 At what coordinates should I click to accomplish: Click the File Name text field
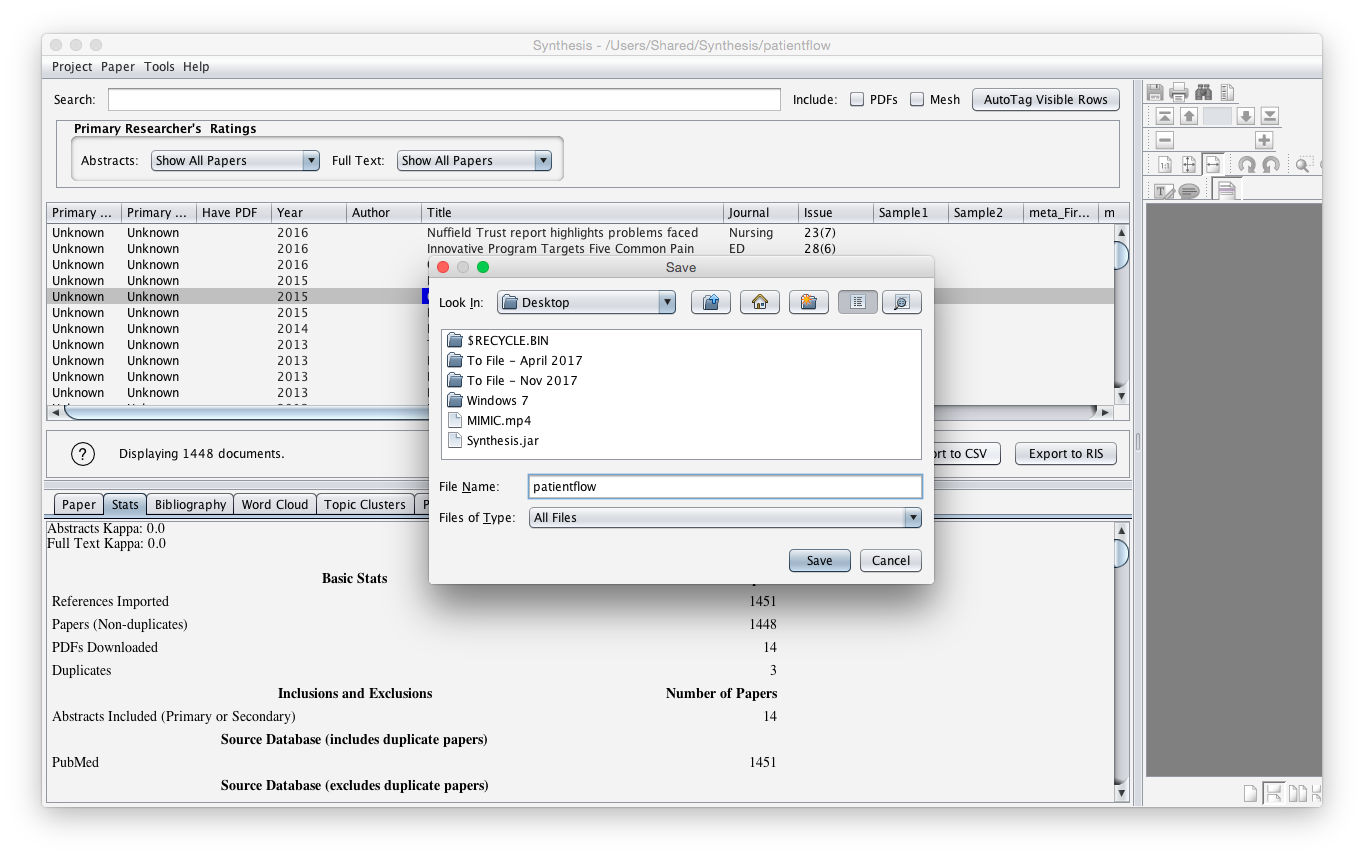click(724, 487)
